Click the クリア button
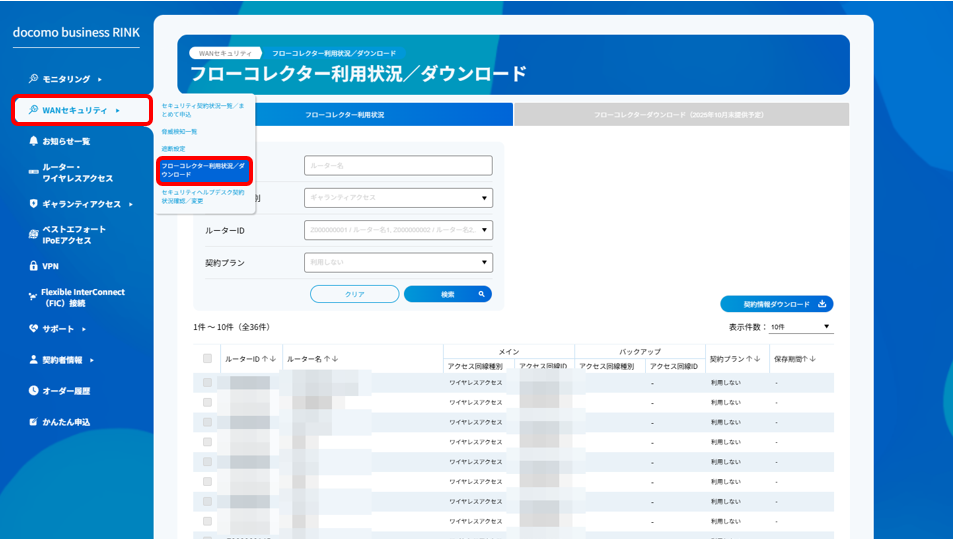 [x=354, y=294]
